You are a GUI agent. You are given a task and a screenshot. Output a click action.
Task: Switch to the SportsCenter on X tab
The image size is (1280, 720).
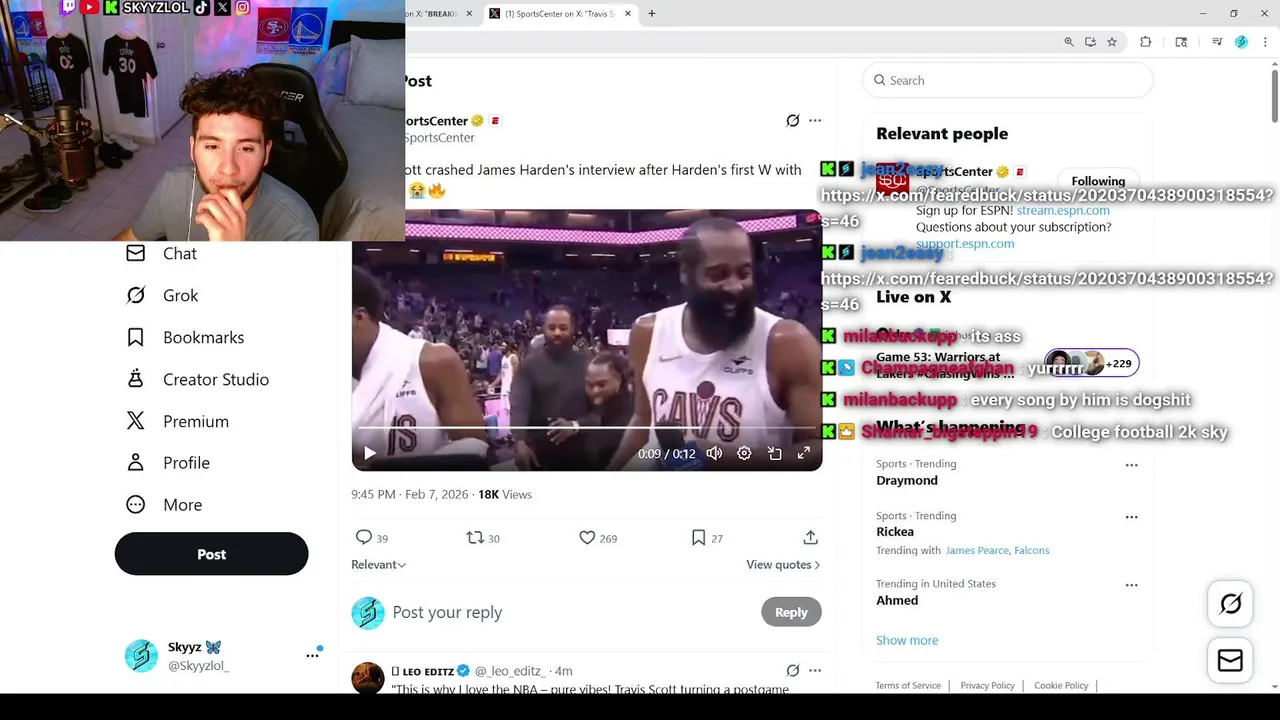point(558,13)
